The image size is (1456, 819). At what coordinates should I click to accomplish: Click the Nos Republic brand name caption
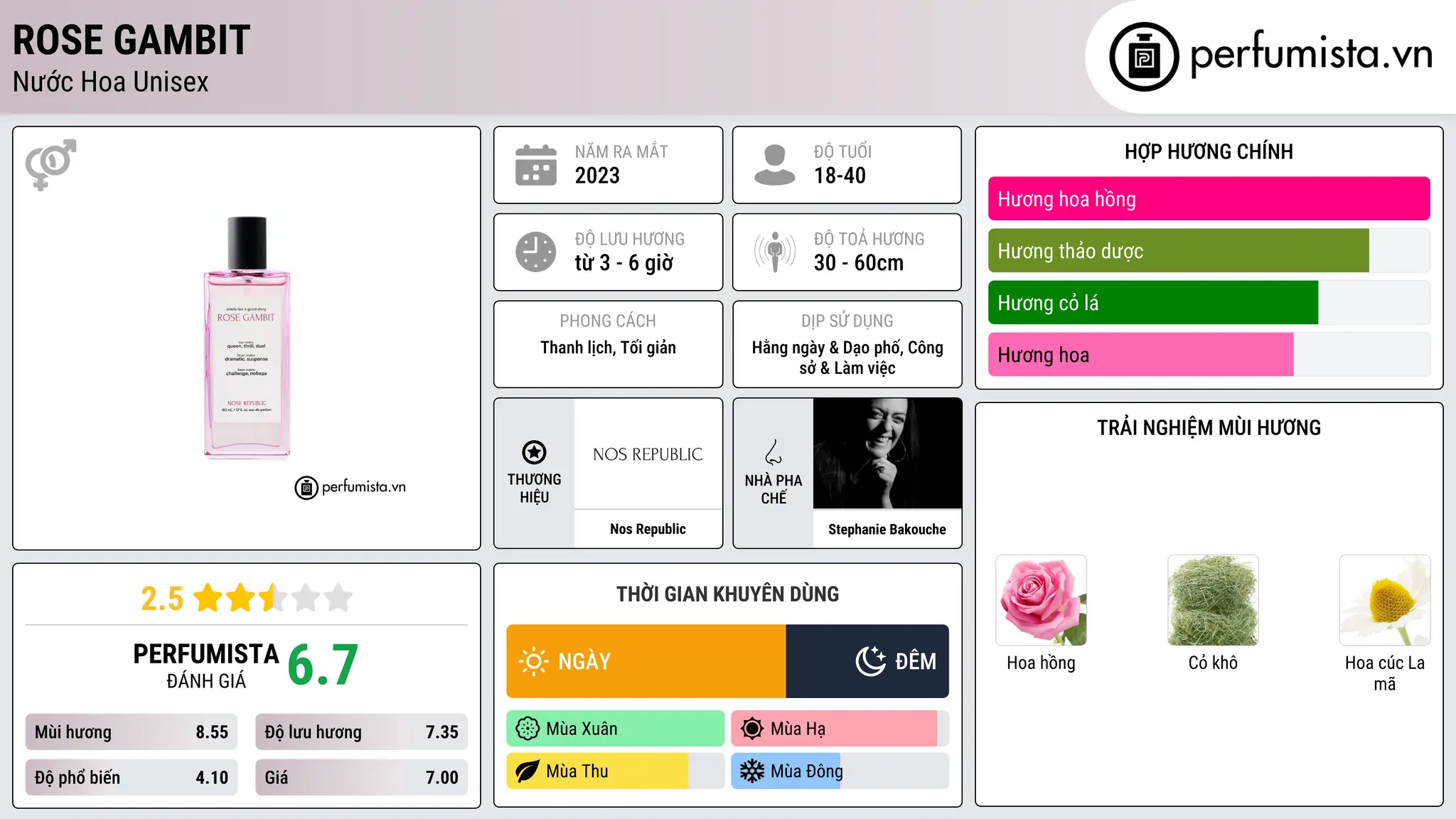(x=648, y=529)
